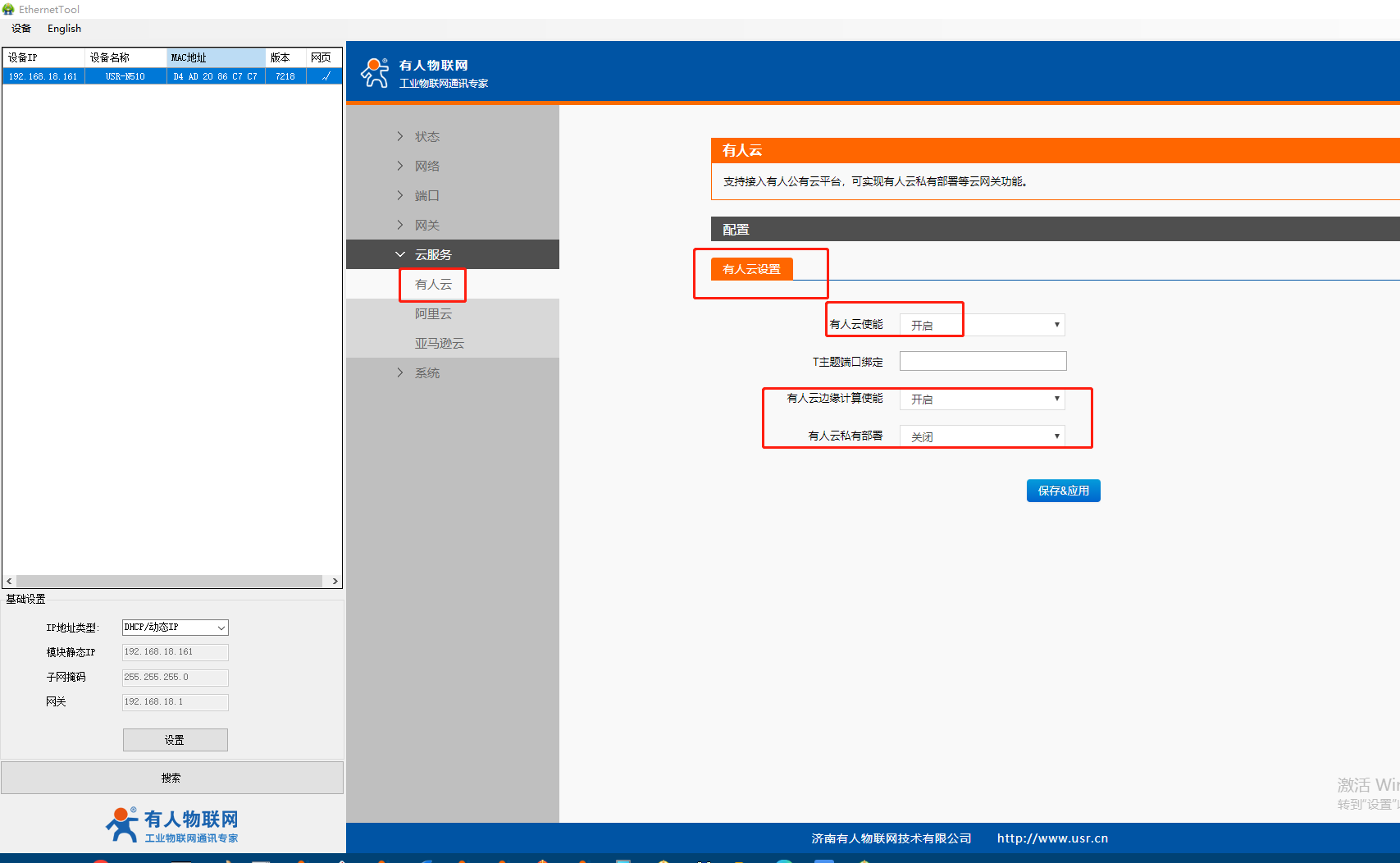The width and height of the screenshot is (1400, 863).
Task: Click the USR-N510 device name cell
Action: click(x=125, y=76)
